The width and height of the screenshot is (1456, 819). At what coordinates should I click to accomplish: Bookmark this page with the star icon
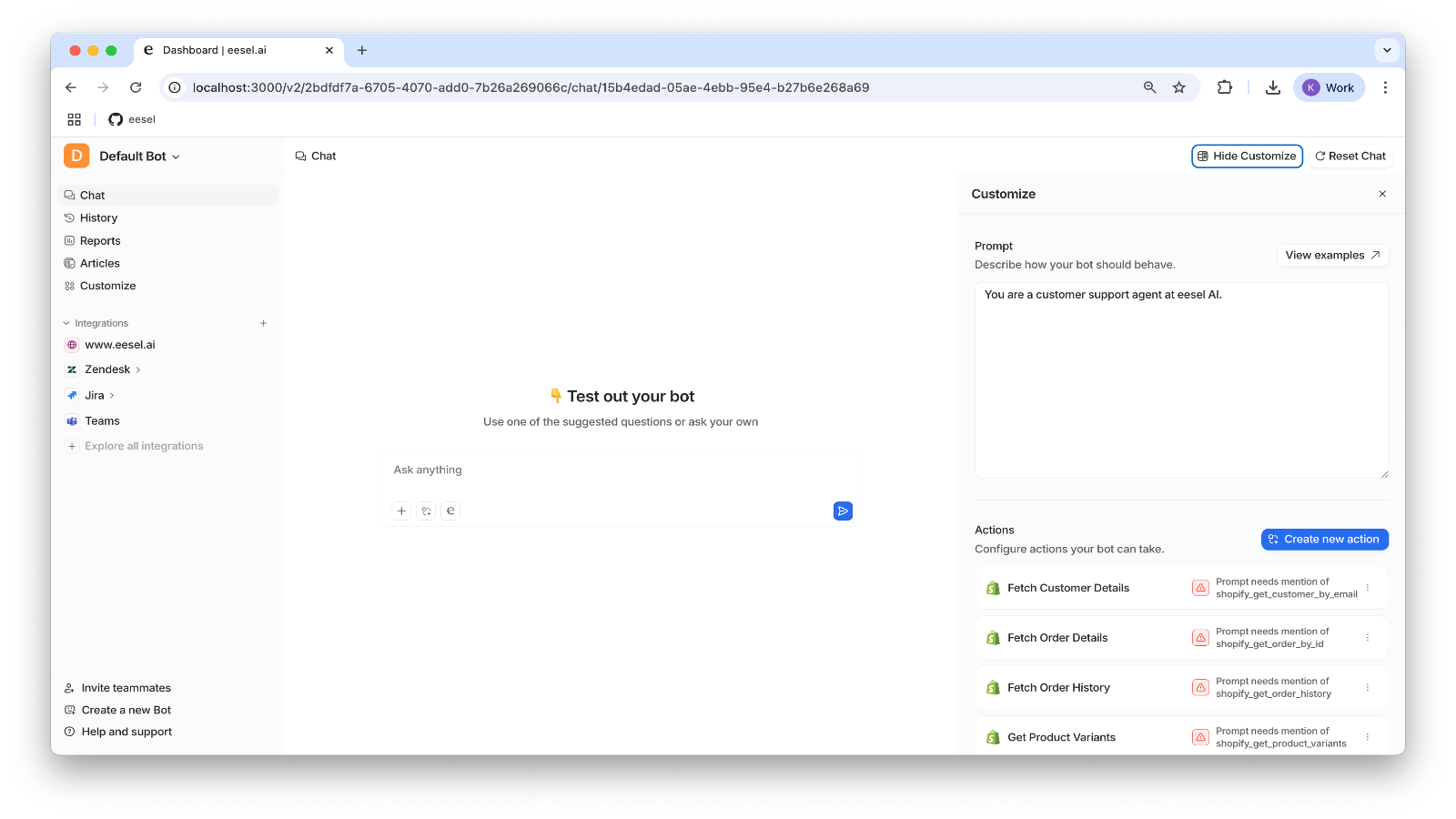point(1179,87)
